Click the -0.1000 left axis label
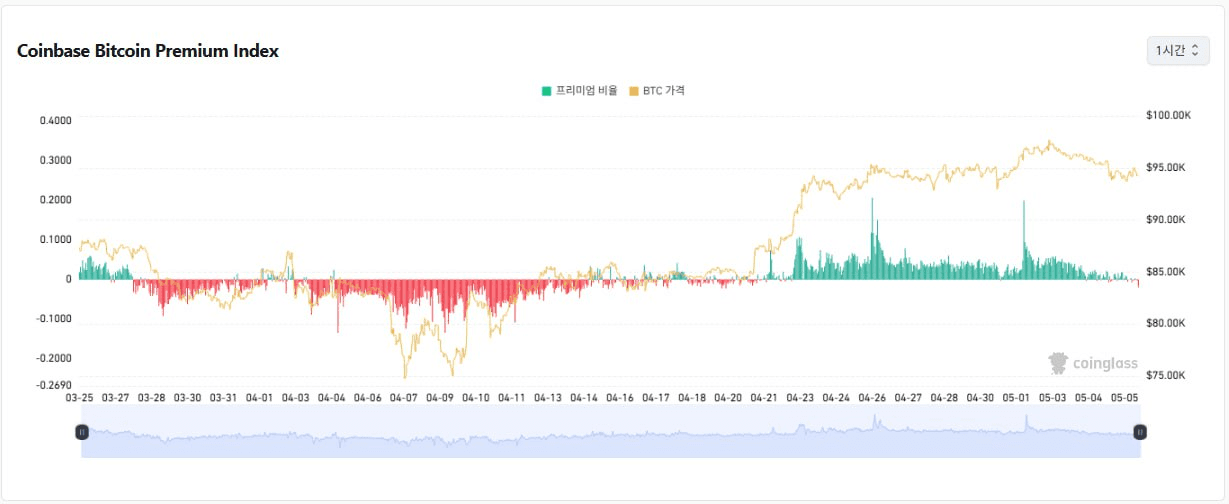Viewport: 1229px width, 504px height. click(54, 319)
